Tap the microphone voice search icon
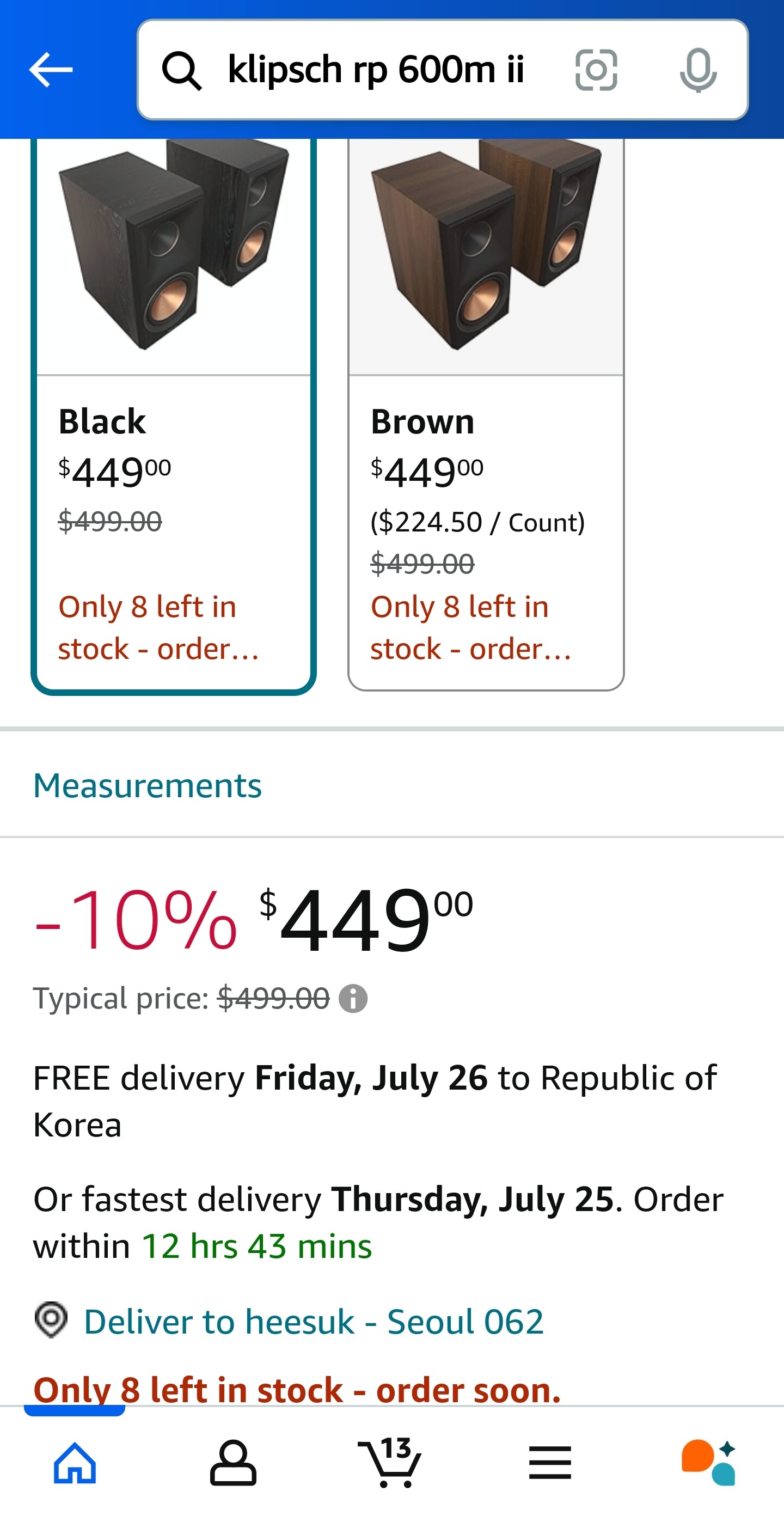Image resolution: width=784 pixels, height=1516 pixels. pos(698,70)
